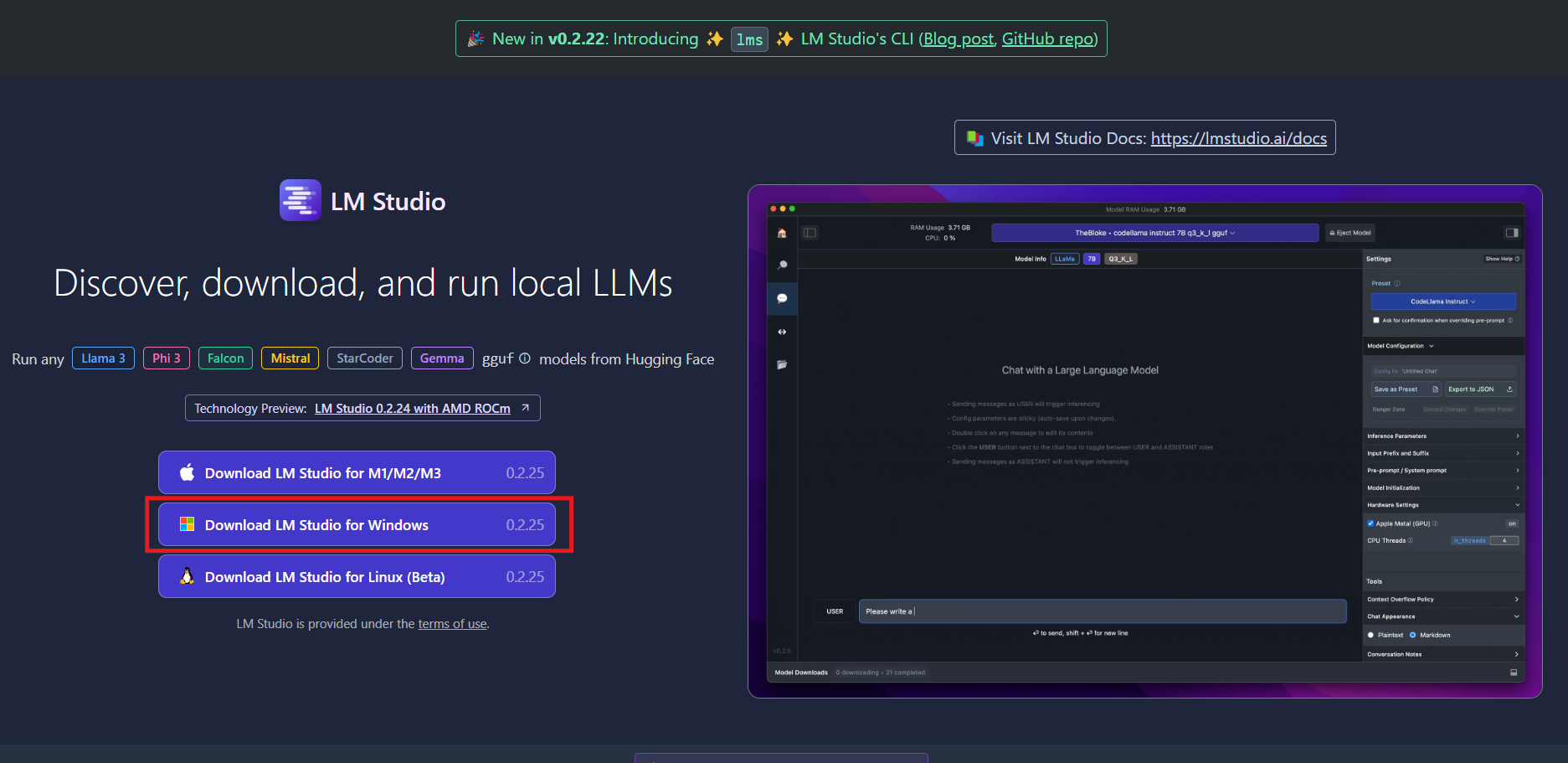Click the LLaMa tag next to Model Info
The width and height of the screenshot is (1568, 763).
(1065, 259)
